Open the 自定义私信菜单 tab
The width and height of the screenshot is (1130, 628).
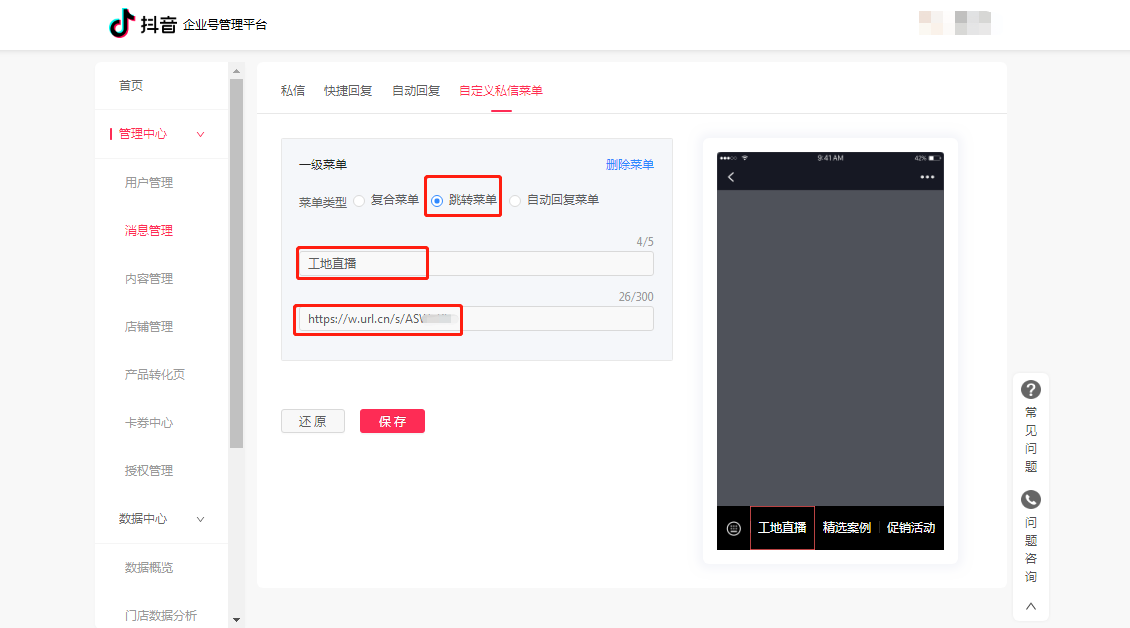coord(501,90)
